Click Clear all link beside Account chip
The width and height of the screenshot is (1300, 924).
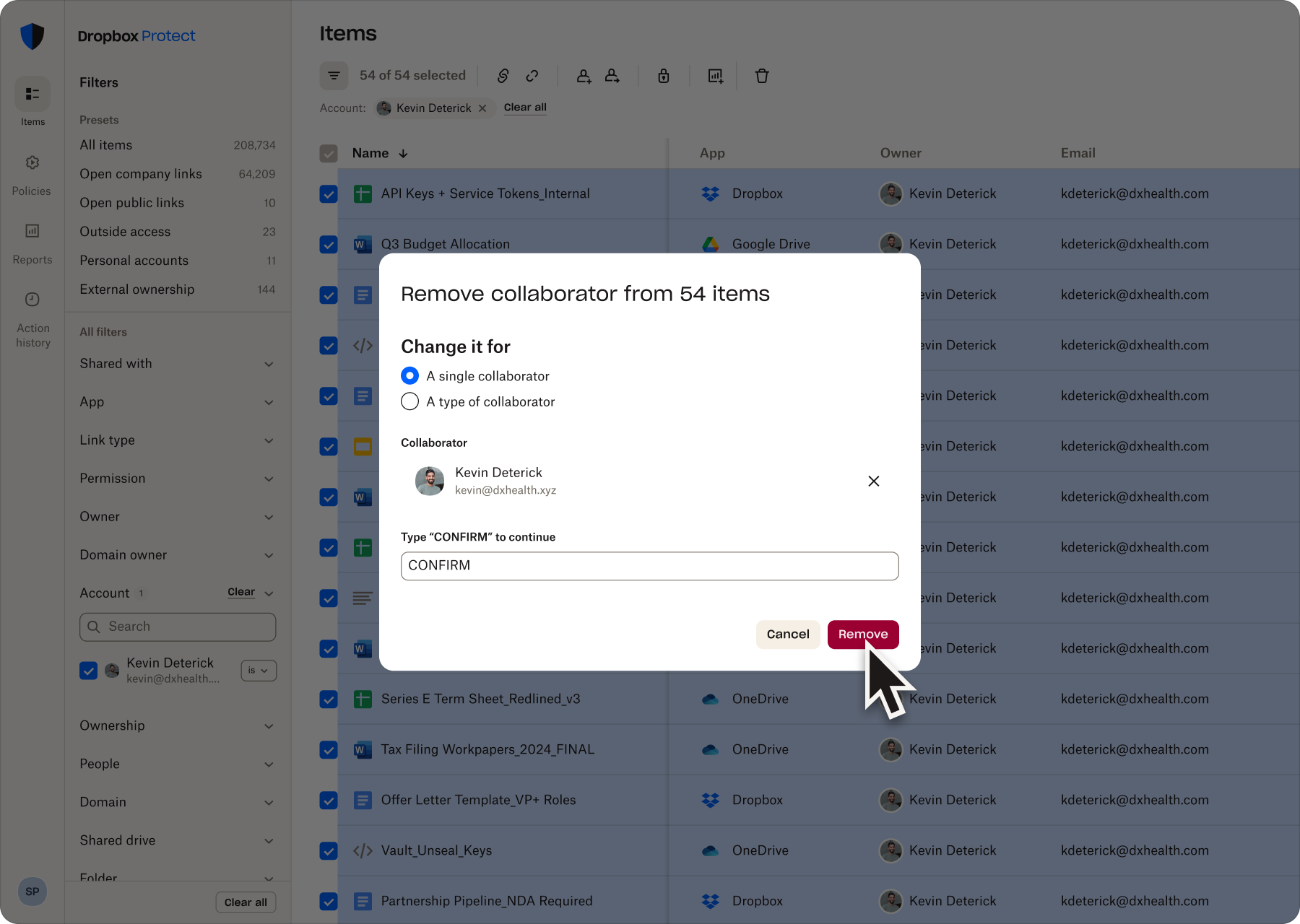click(525, 108)
